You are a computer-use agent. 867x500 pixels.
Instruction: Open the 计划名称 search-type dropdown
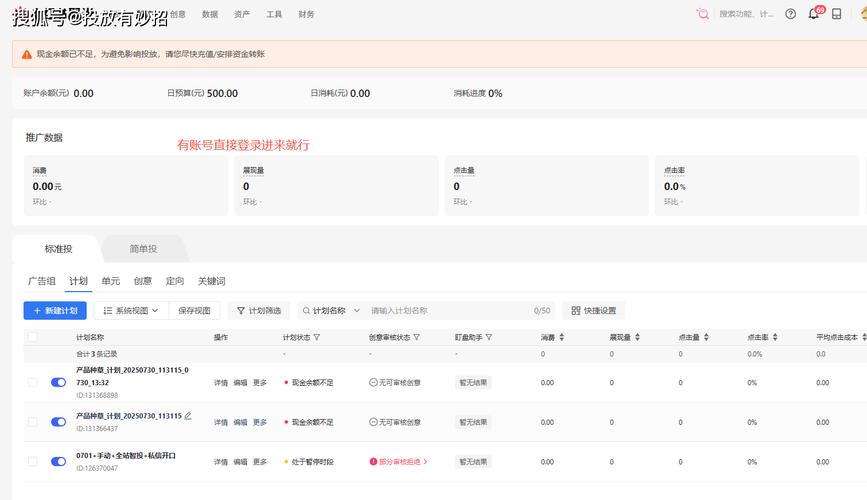[331, 311]
